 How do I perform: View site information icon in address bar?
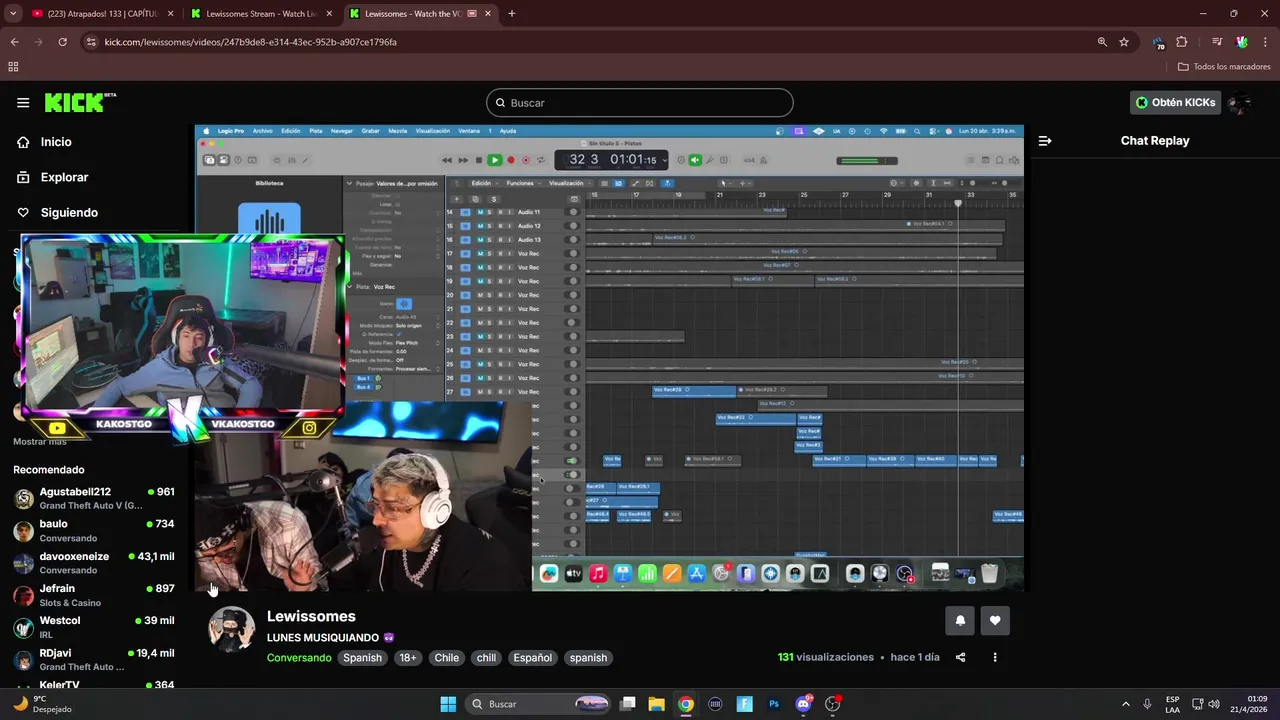[91, 42]
